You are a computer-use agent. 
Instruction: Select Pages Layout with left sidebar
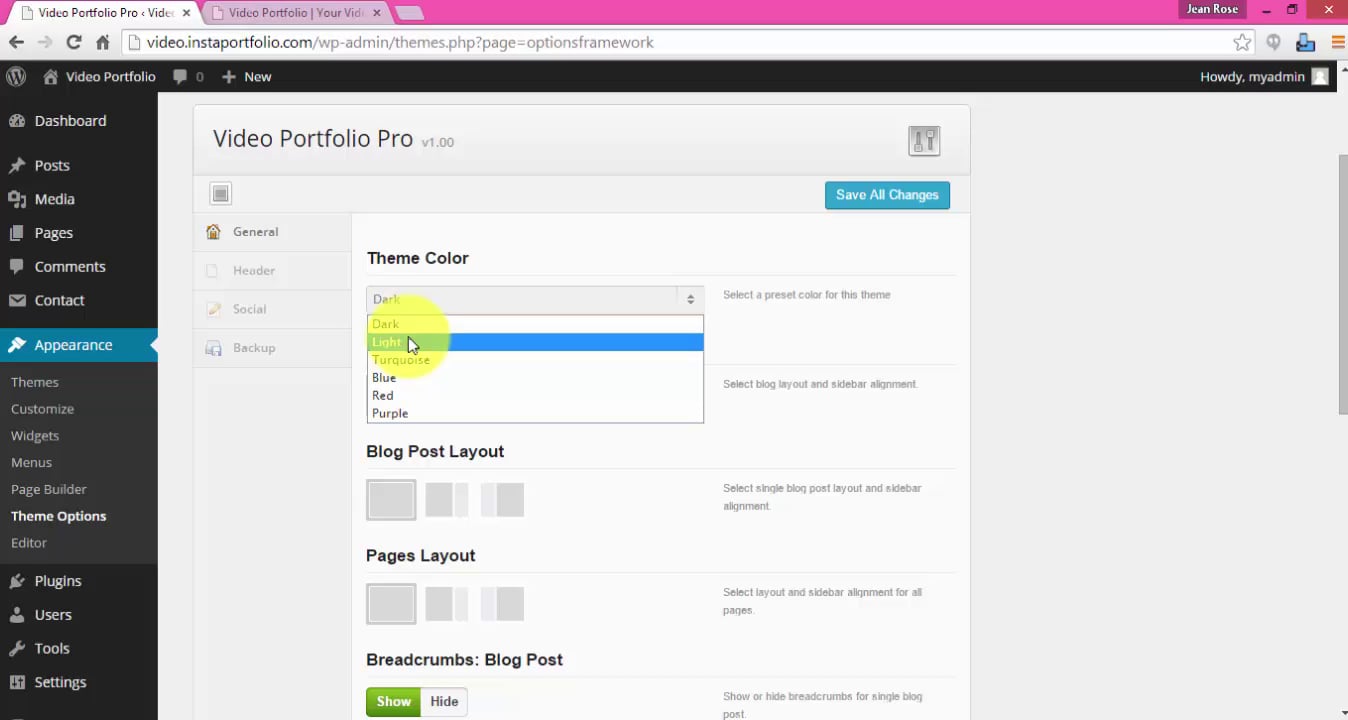click(x=502, y=604)
